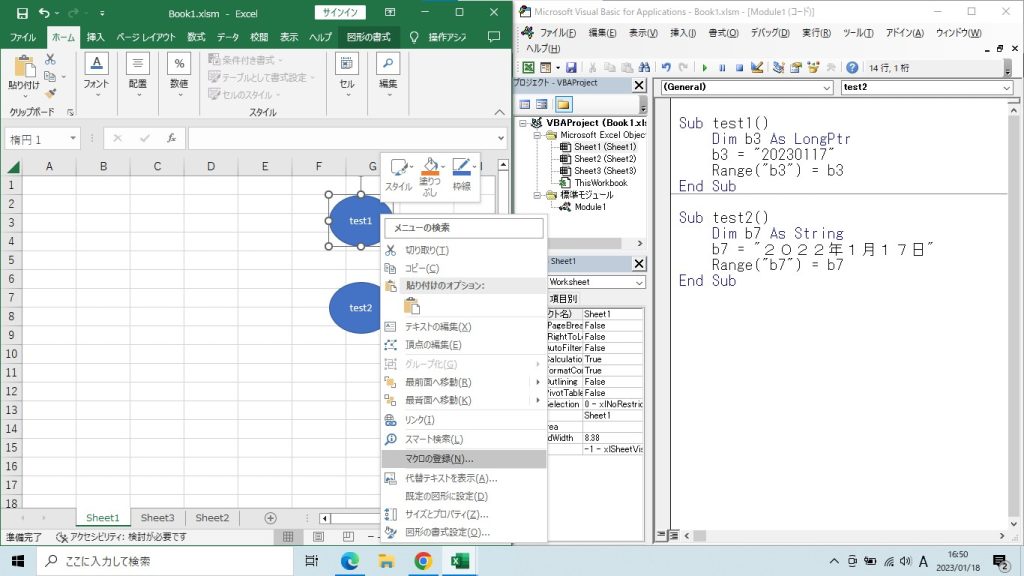Click the Find binoculars icon in VBA
This screenshot has height=576, width=1024.
click(643, 68)
